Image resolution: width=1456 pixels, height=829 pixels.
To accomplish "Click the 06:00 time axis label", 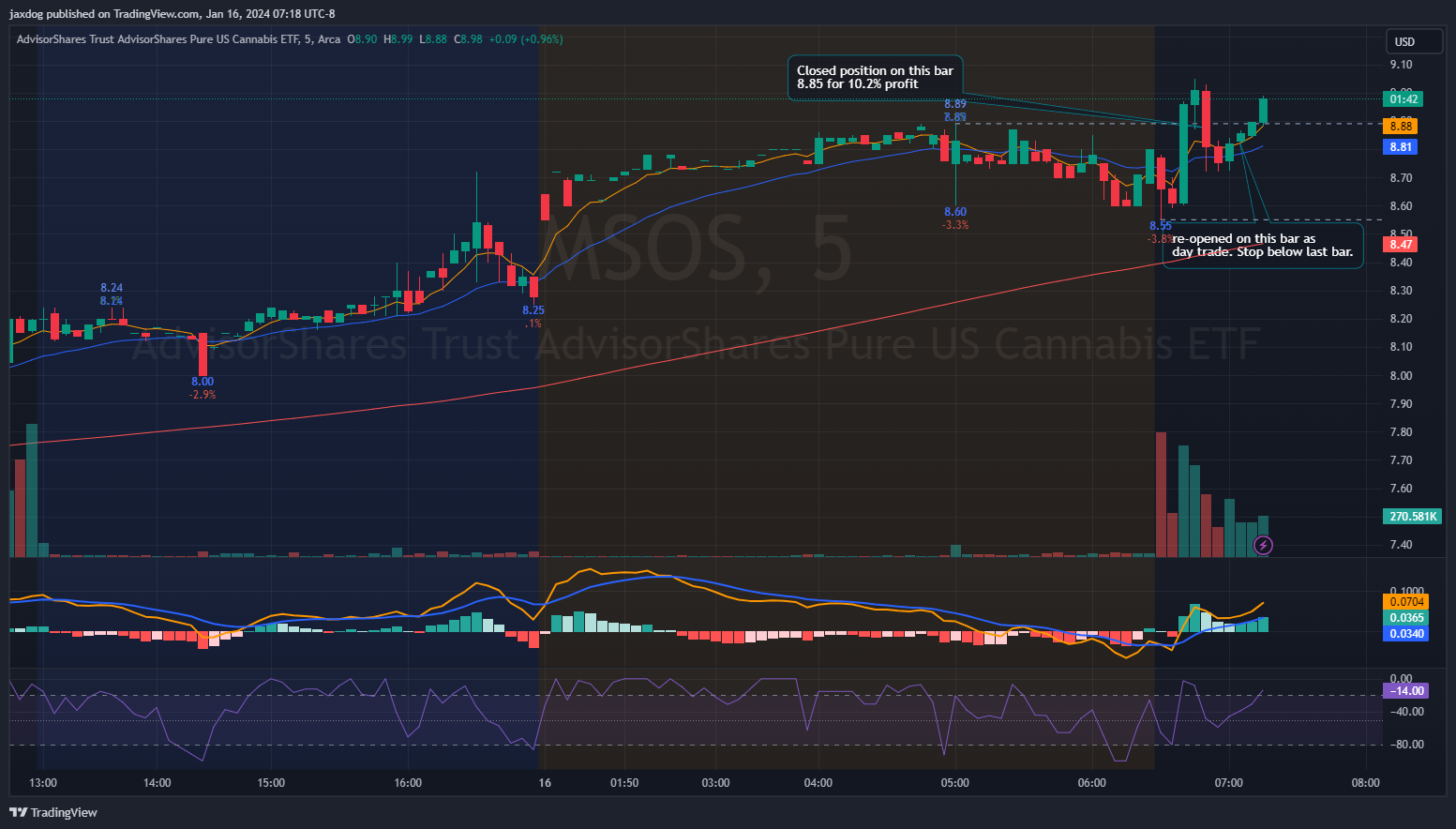I will pyautogui.click(x=1092, y=783).
